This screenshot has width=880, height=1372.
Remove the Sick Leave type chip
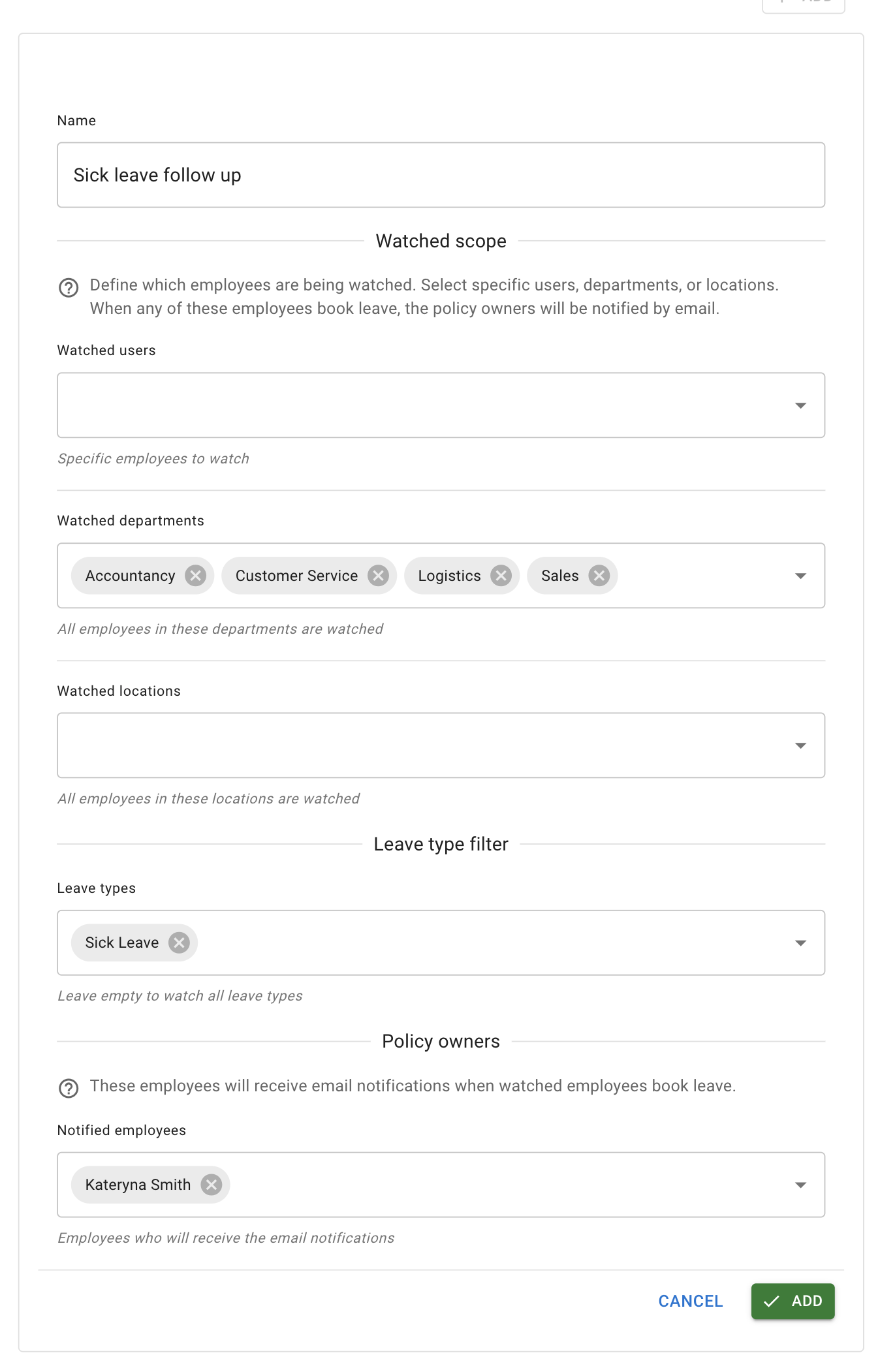[x=178, y=942]
